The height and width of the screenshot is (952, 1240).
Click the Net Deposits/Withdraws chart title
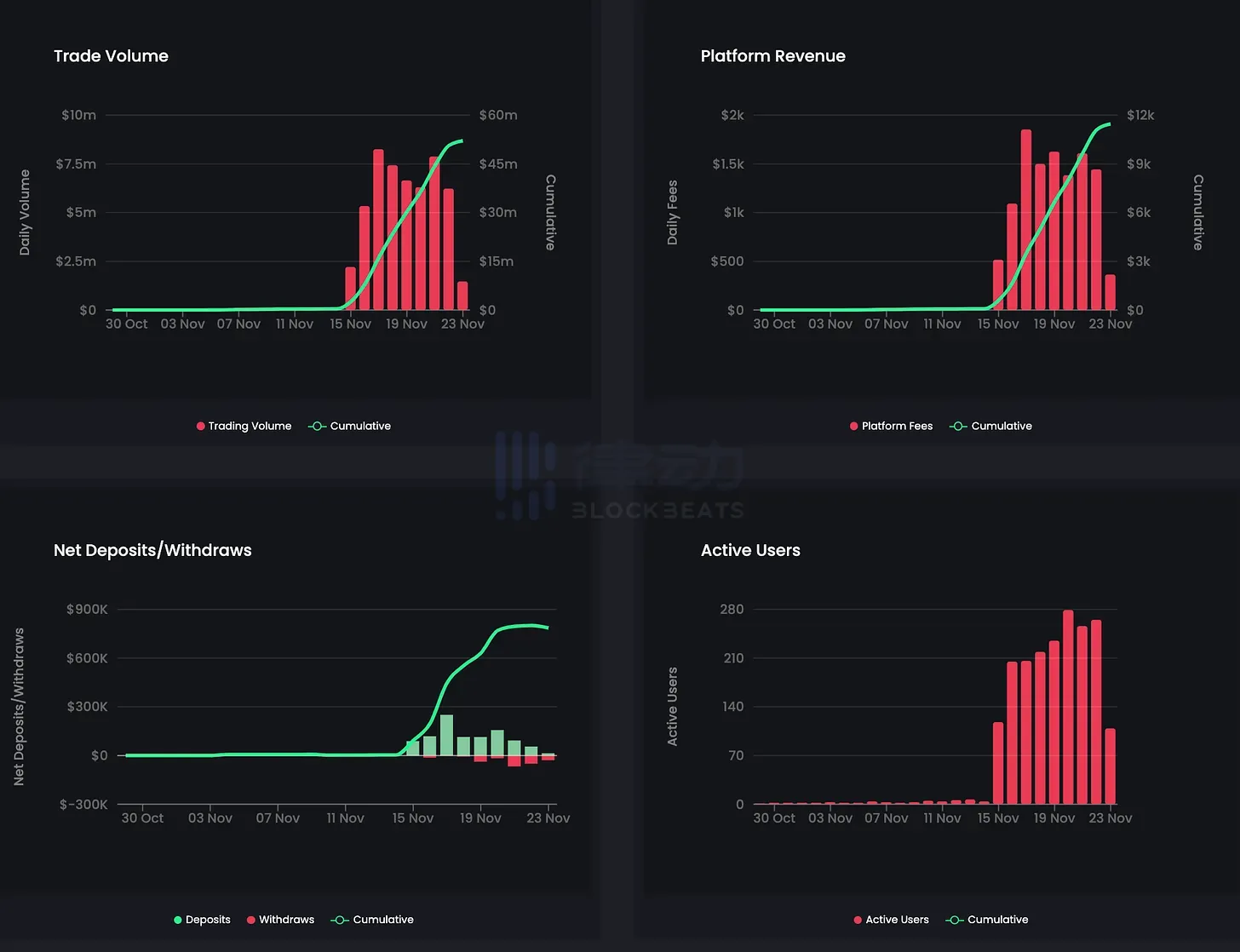152,550
